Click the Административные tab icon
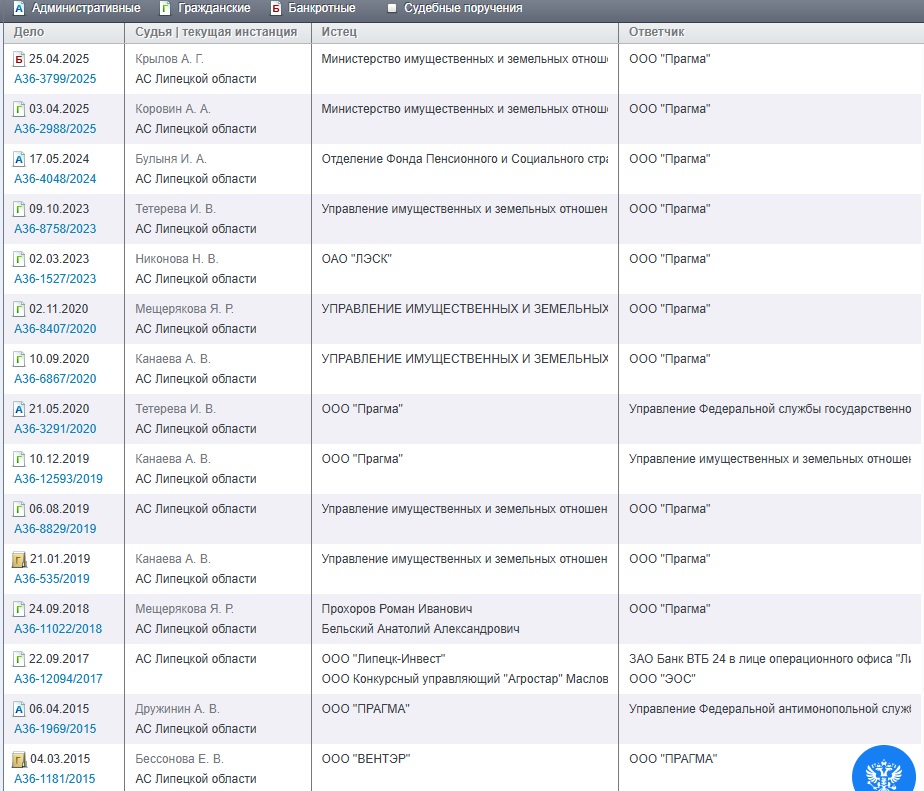 point(19,8)
